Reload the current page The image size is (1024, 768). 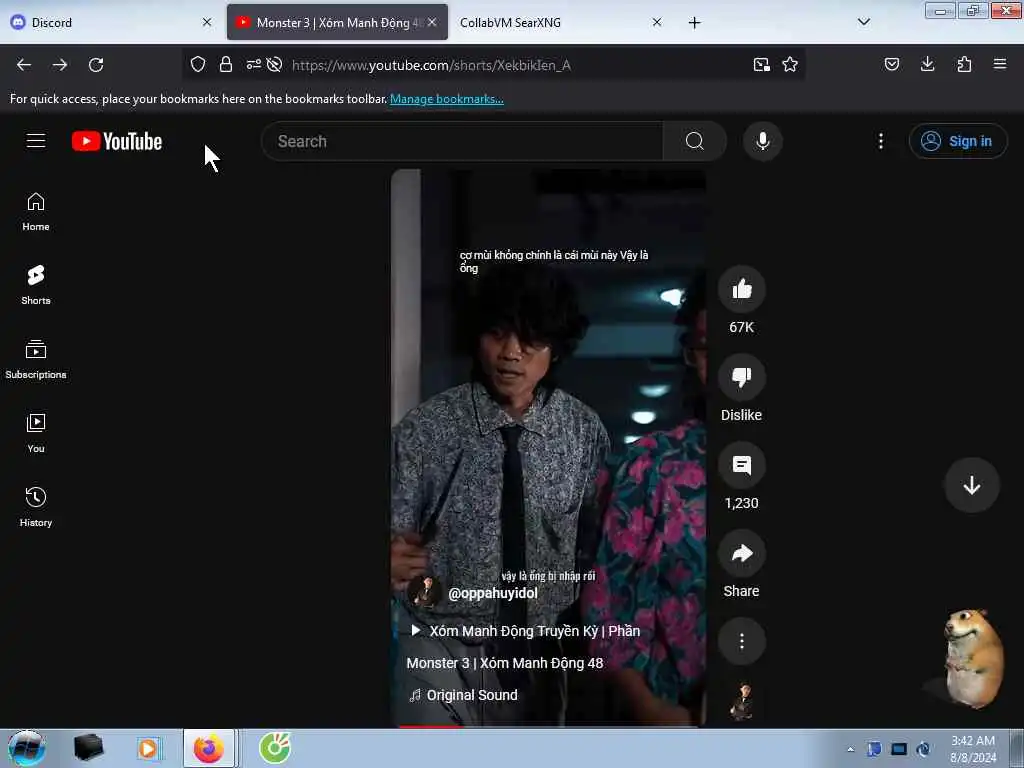click(96, 65)
